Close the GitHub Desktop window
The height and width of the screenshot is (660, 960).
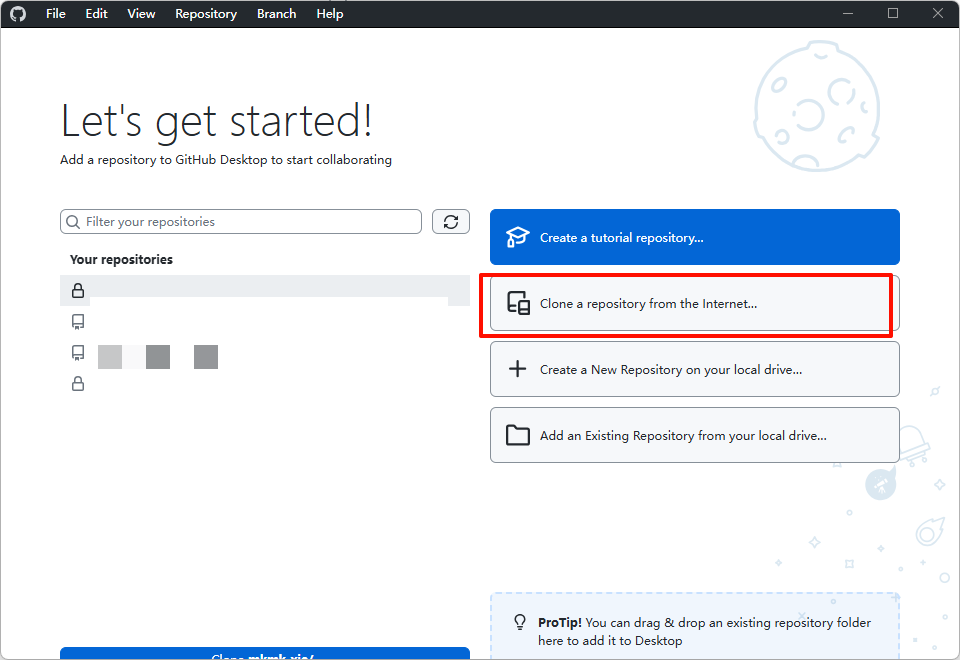point(937,13)
